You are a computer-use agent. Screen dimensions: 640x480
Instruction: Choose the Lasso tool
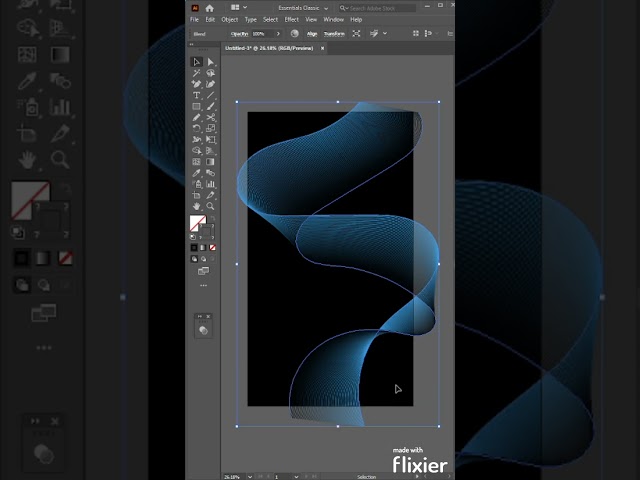coord(210,73)
